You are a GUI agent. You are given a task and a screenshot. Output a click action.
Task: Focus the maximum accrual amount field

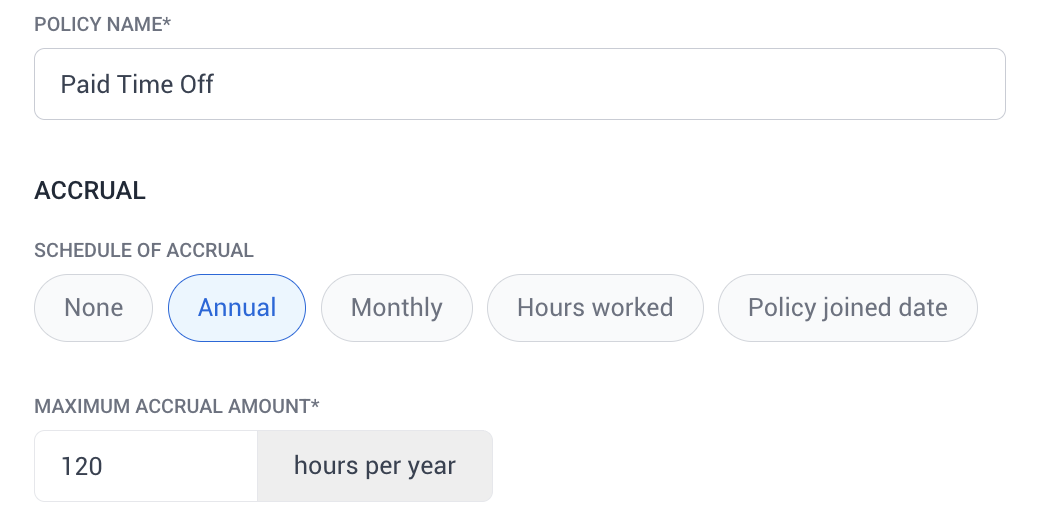click(146, 466)
